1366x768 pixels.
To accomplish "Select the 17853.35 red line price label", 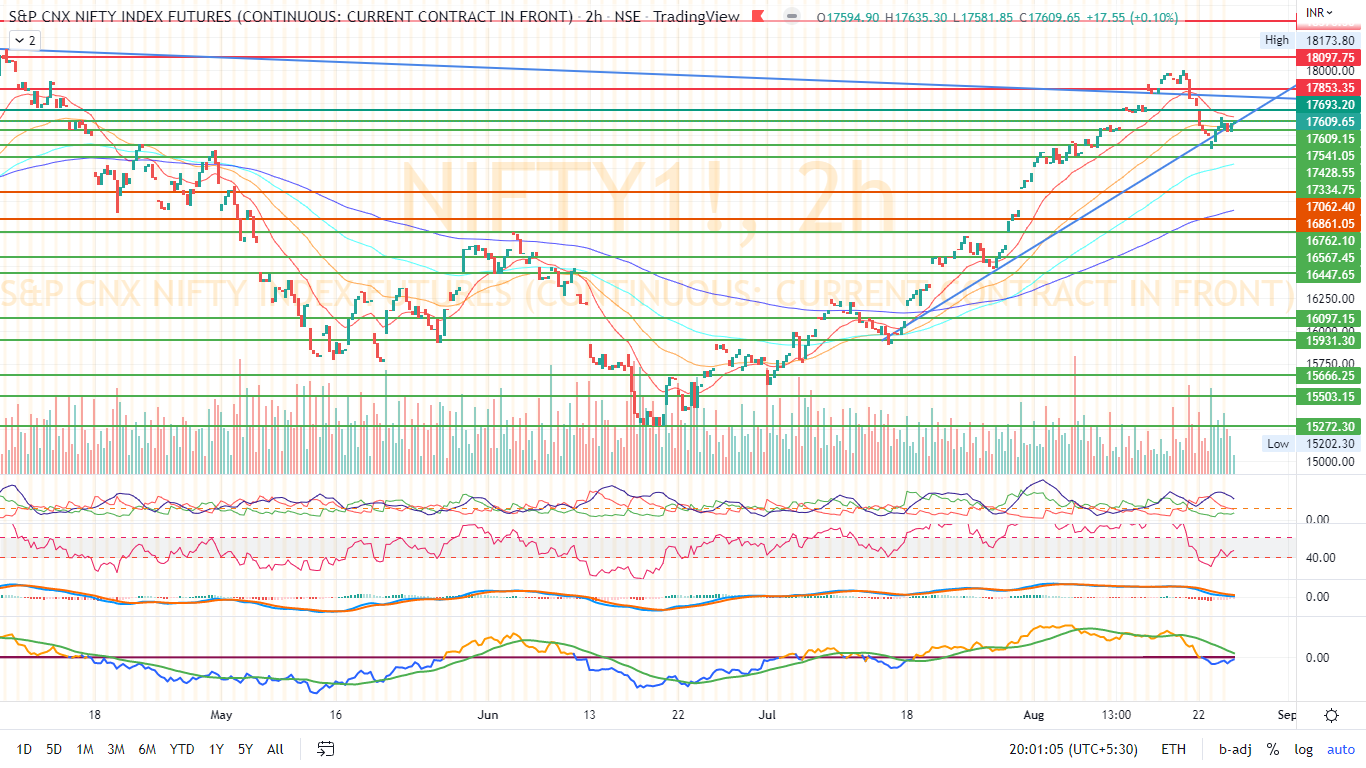I will click(x=1328, y=88).
